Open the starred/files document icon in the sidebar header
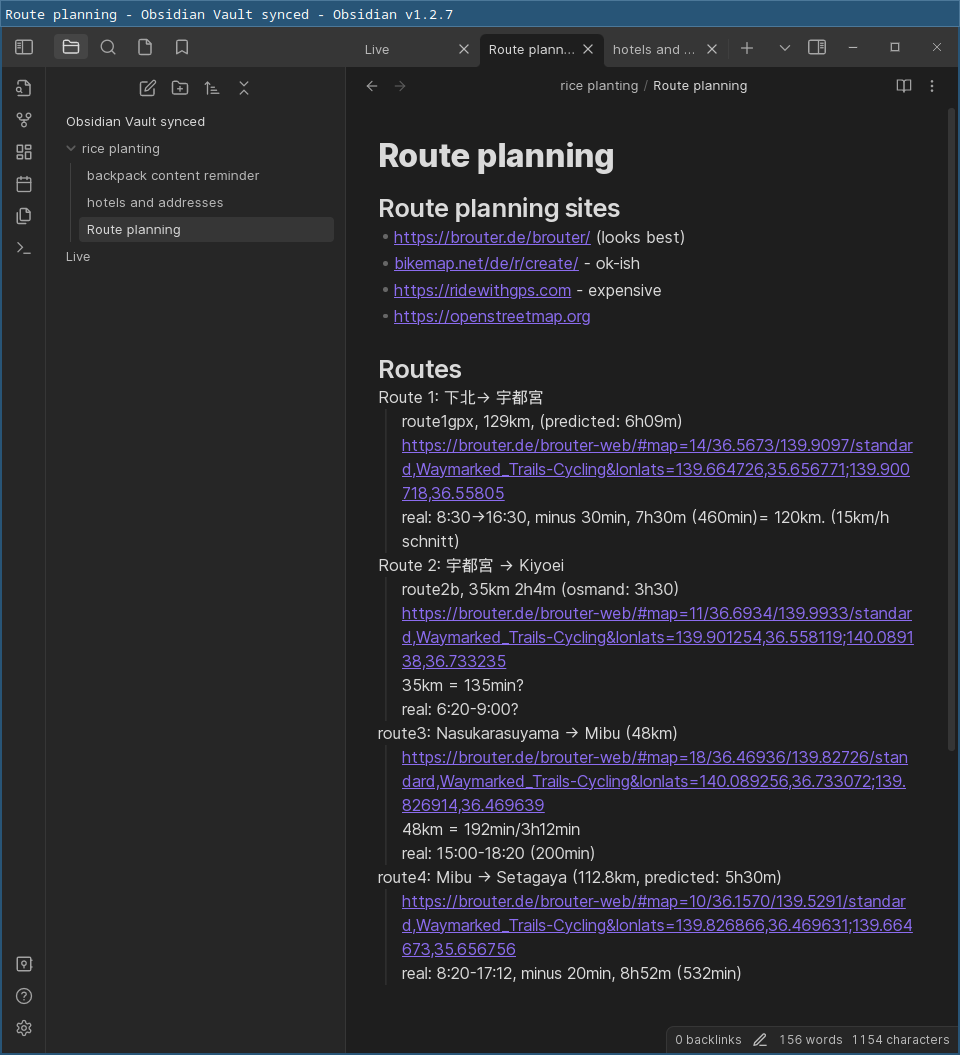The width and height of the screenshot is (960, 1055). (x=145, y=47)
